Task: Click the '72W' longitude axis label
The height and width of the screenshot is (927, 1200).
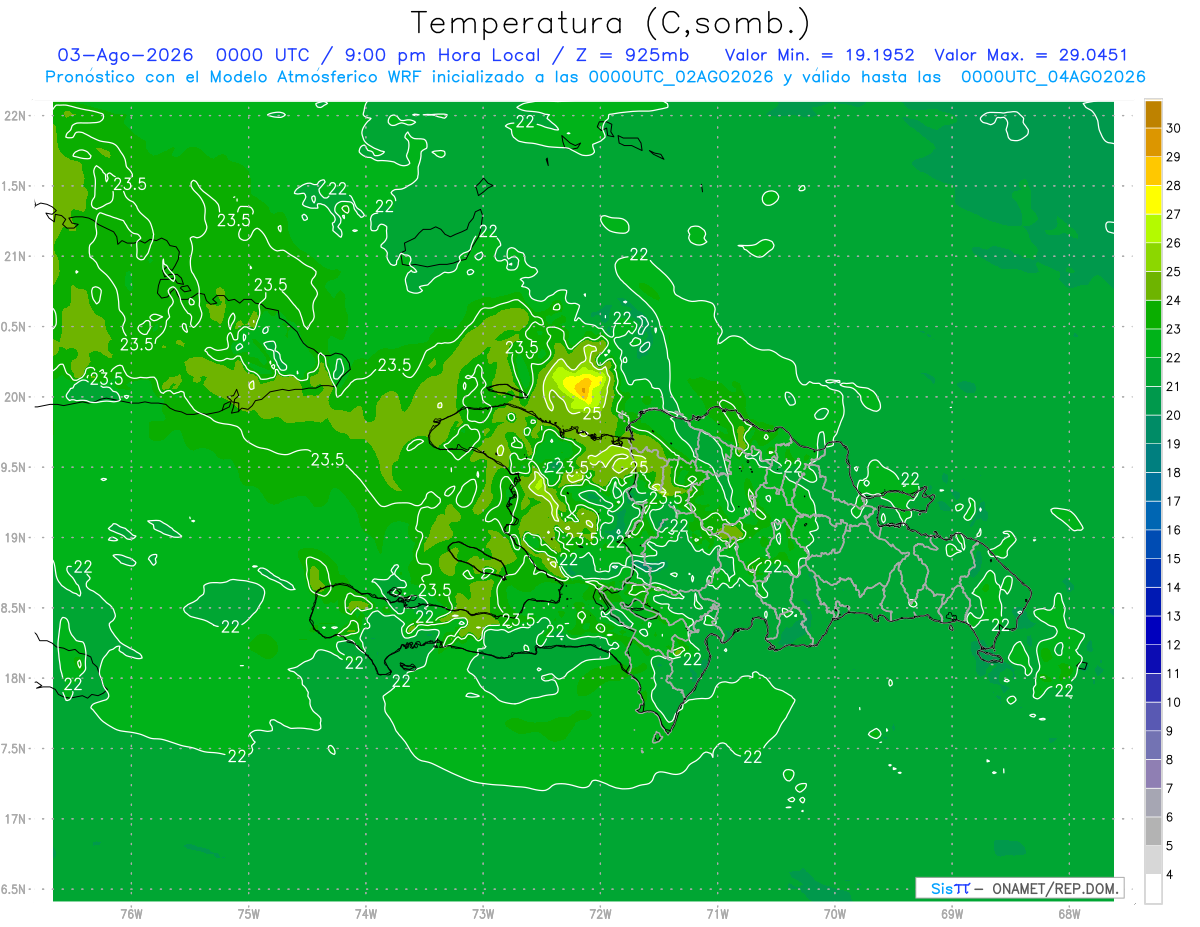Action: tap(600, 913)
